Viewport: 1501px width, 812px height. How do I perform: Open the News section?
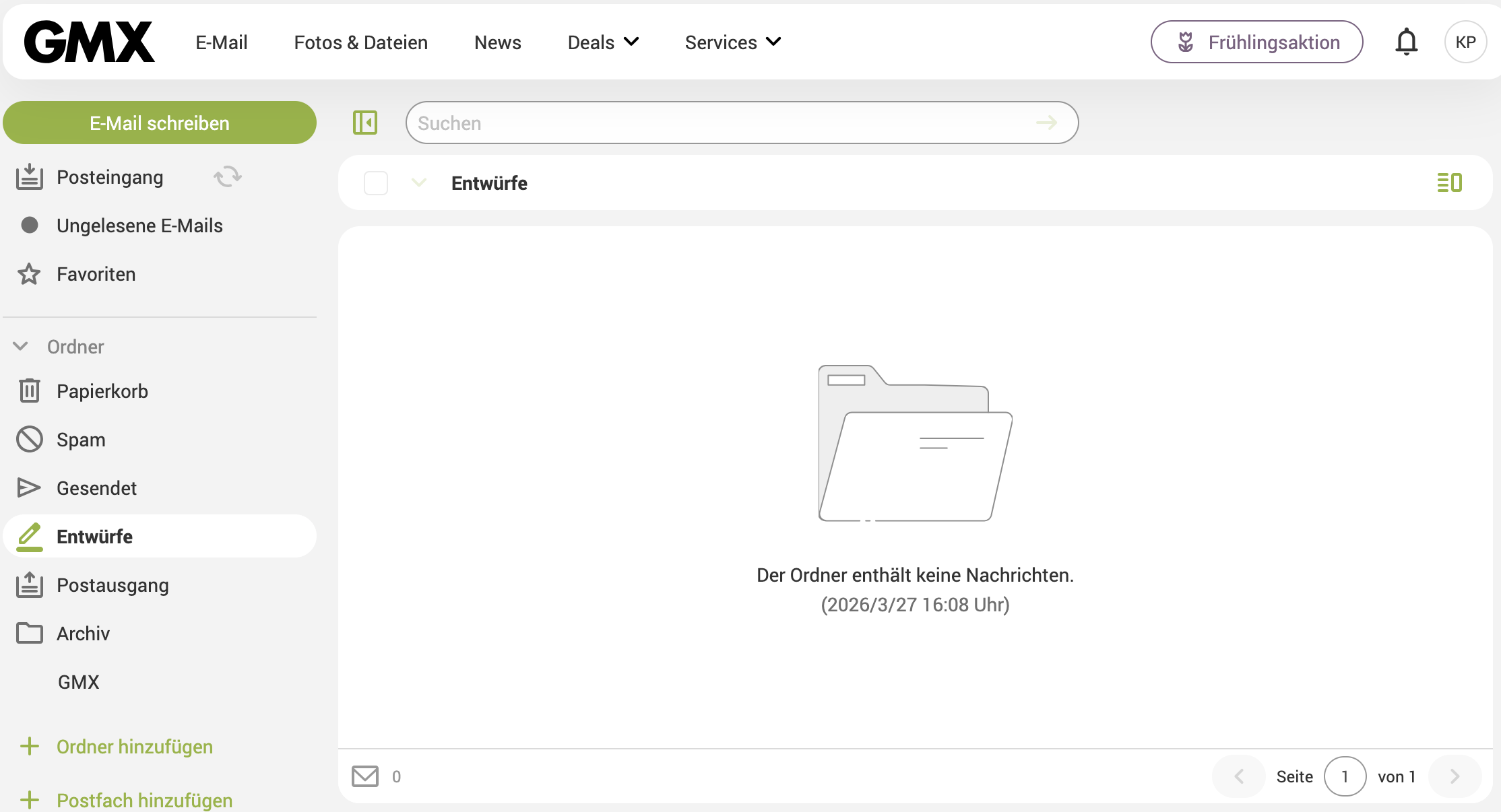pyautogui.click(x=497, y=42)
